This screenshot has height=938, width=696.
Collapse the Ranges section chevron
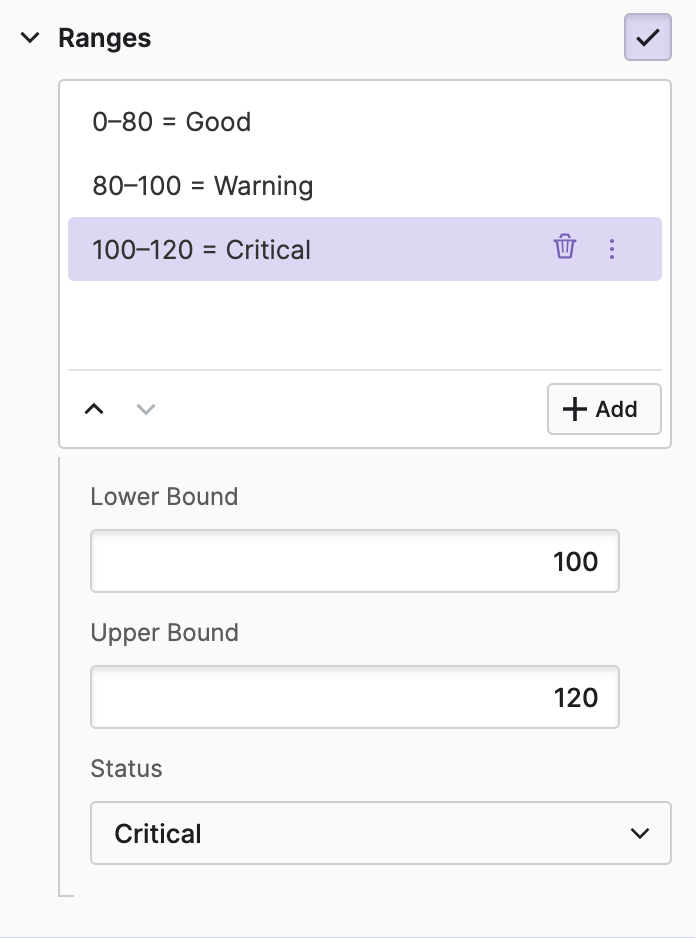31,38
